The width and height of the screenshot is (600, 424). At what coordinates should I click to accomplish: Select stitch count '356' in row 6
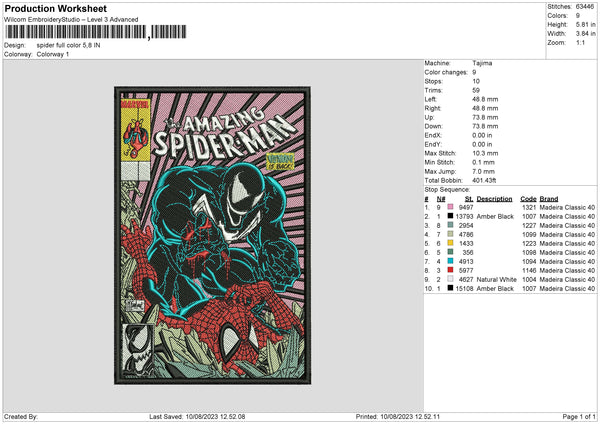pyautogui.click(x=468, y=253)
